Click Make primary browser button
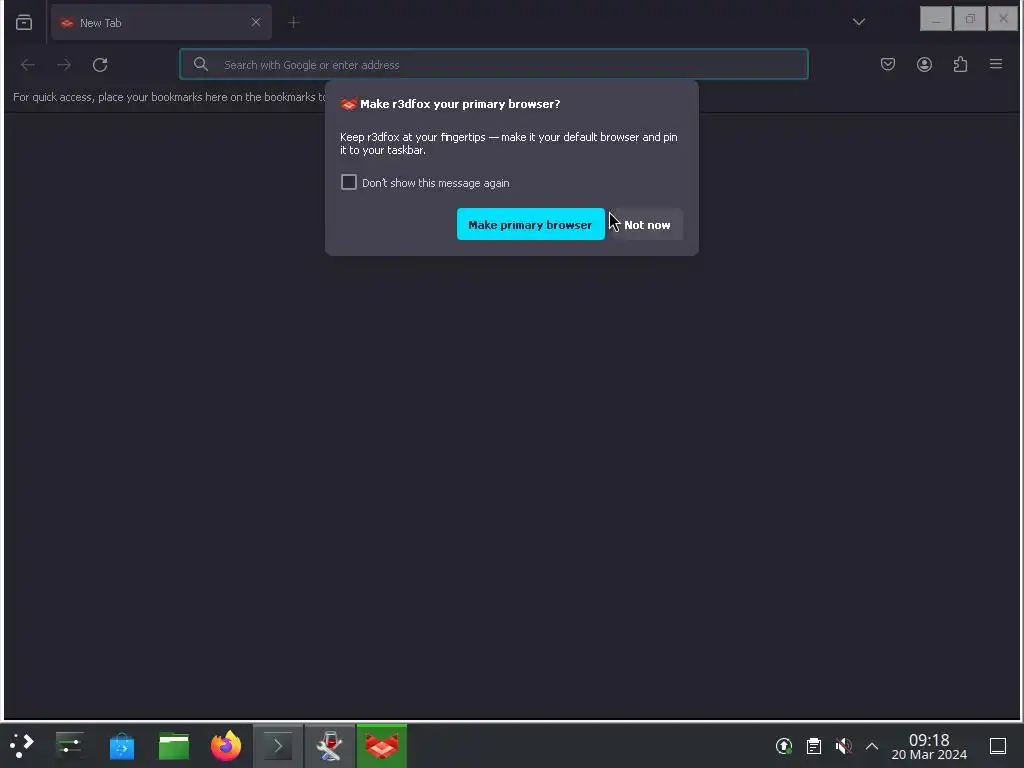The width and height of the screenshot is (1024, 768). [530, 224]
